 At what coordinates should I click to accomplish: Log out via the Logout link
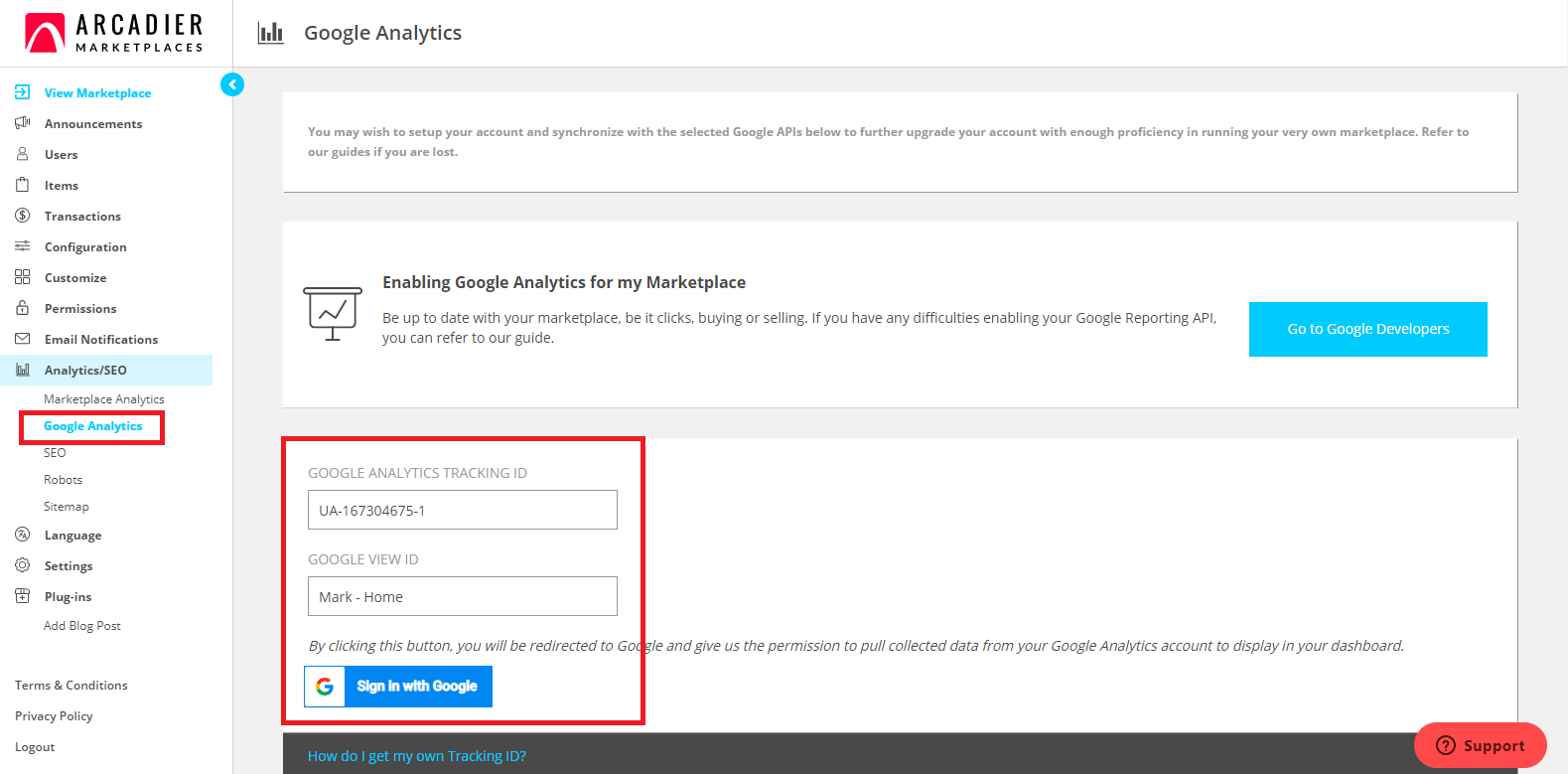[x=35, y=747]
